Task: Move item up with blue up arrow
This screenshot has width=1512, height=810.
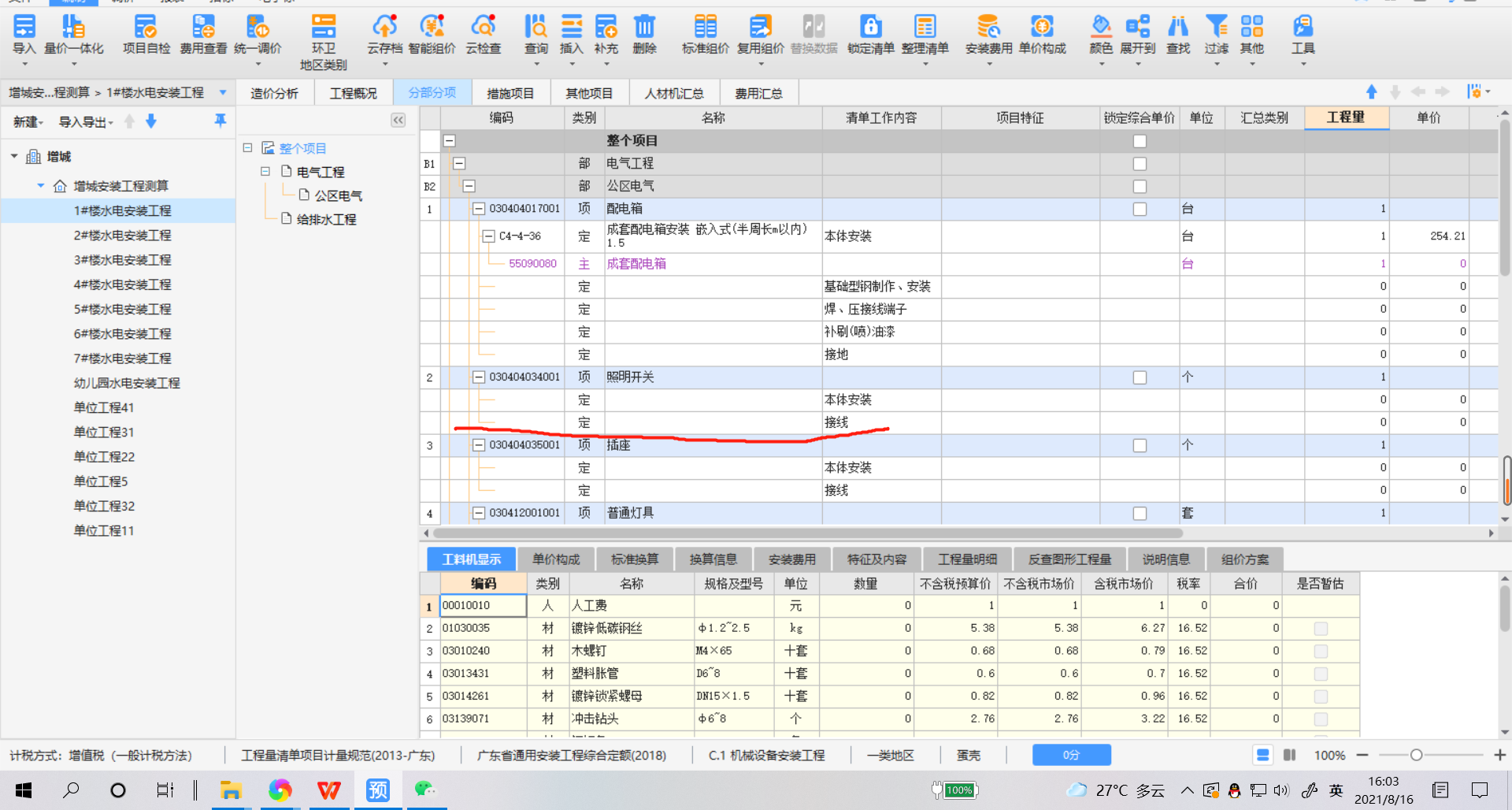Action: click(x=1371, y=92)
